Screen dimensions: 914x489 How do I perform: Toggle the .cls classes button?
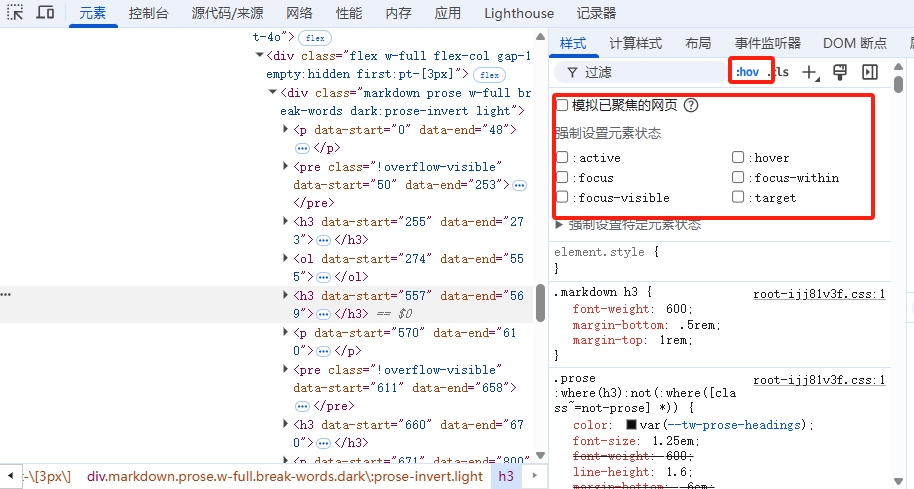coord(779,72)
